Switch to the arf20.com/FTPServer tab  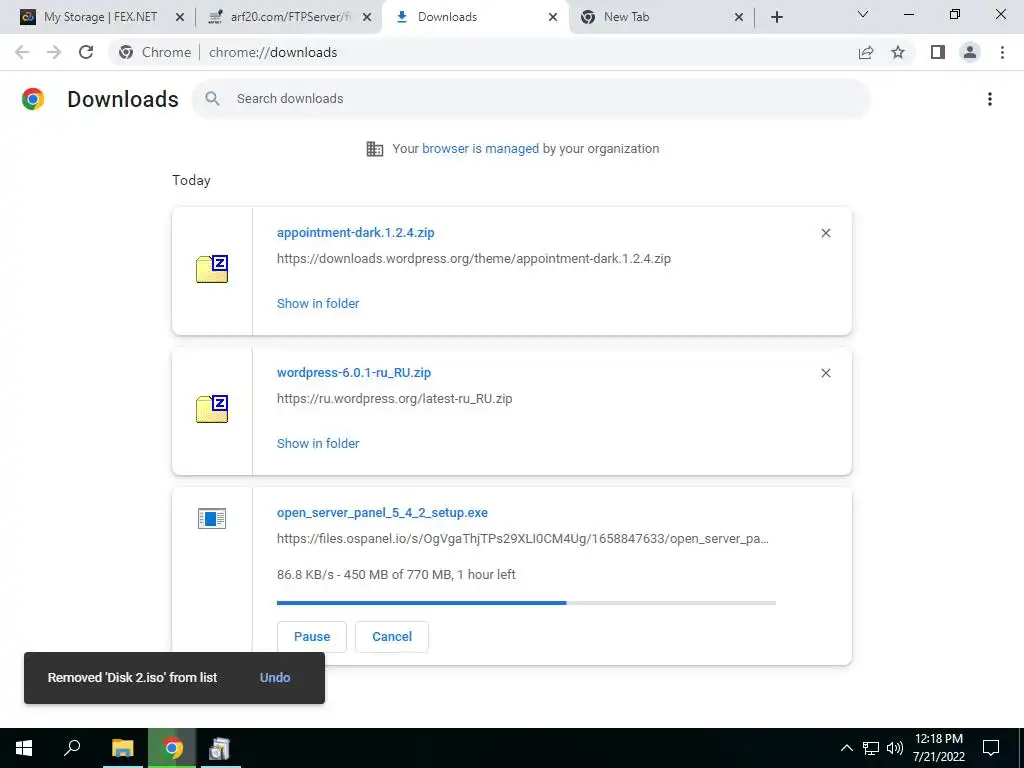pyautogui.click(x=289, y=17)
